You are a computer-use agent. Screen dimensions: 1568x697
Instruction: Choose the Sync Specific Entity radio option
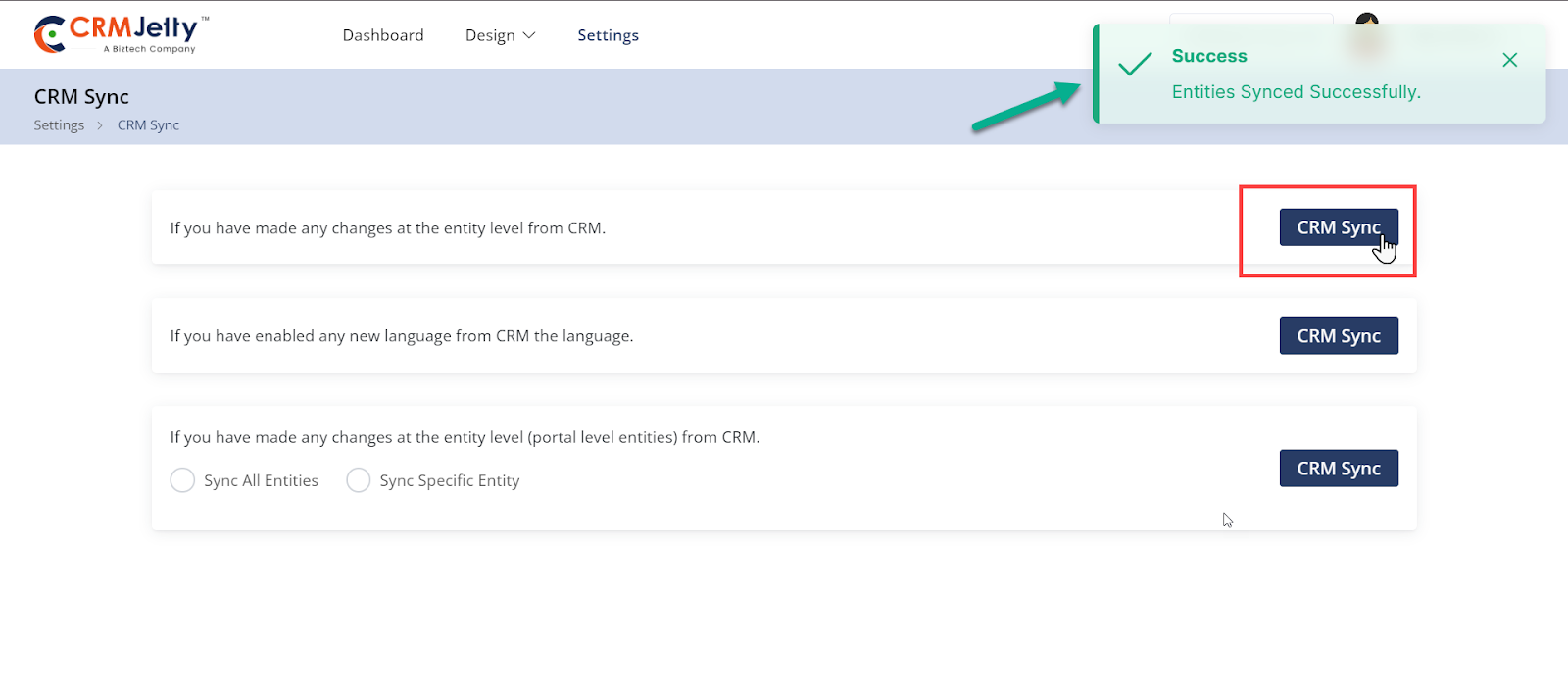359,480
